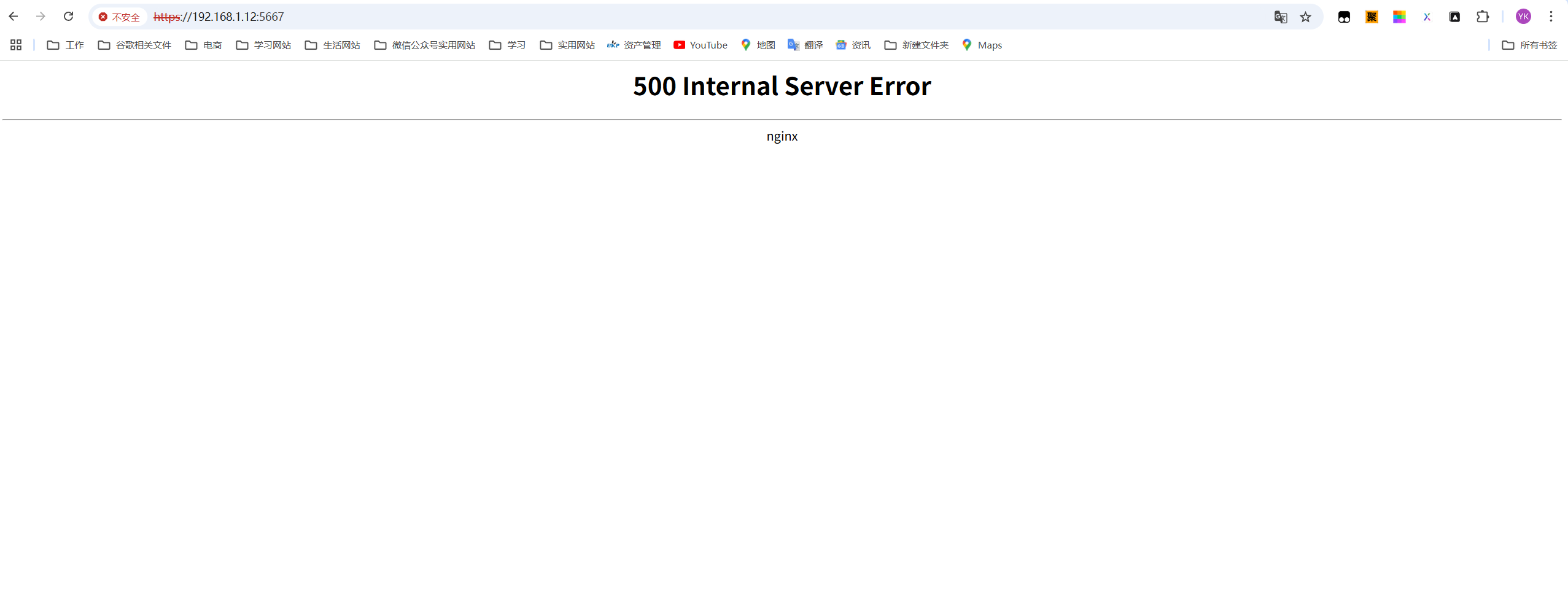Open the 谷歌相关文件 bookmark folder
Viewport: 1568px width, 606px height.
(134, 45)
